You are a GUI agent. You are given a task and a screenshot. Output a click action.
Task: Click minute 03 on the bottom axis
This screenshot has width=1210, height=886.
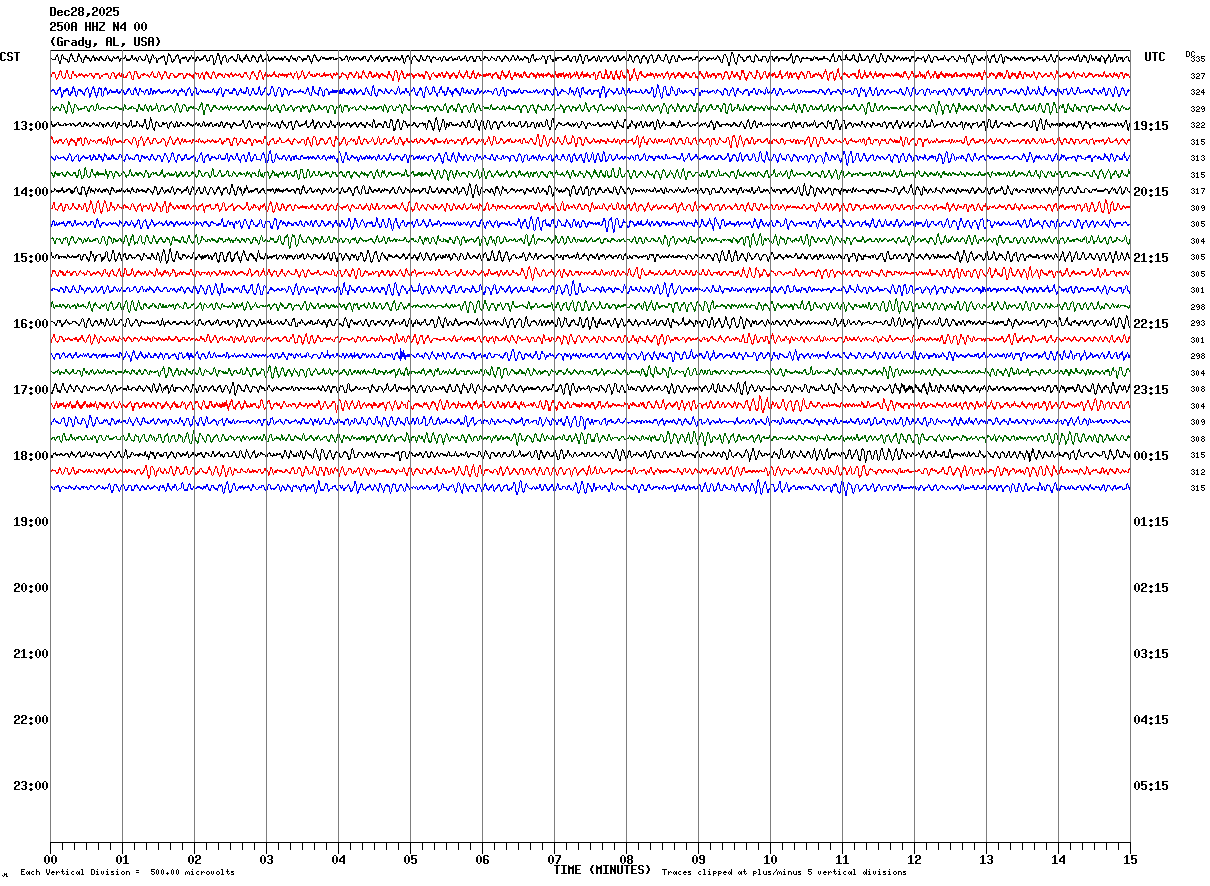(x=267, y=860)
